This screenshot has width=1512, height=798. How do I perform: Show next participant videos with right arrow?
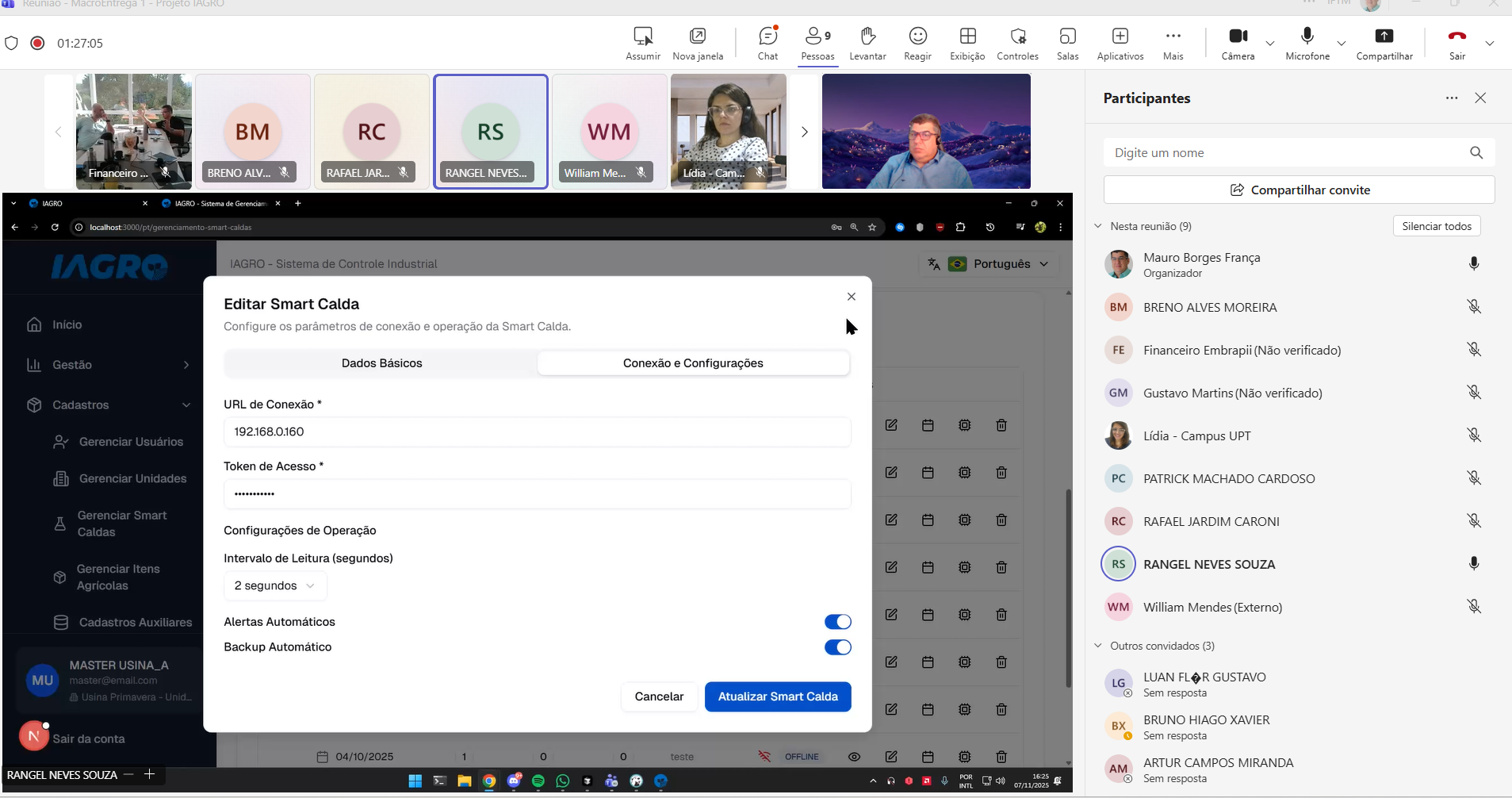coord(804,132)
